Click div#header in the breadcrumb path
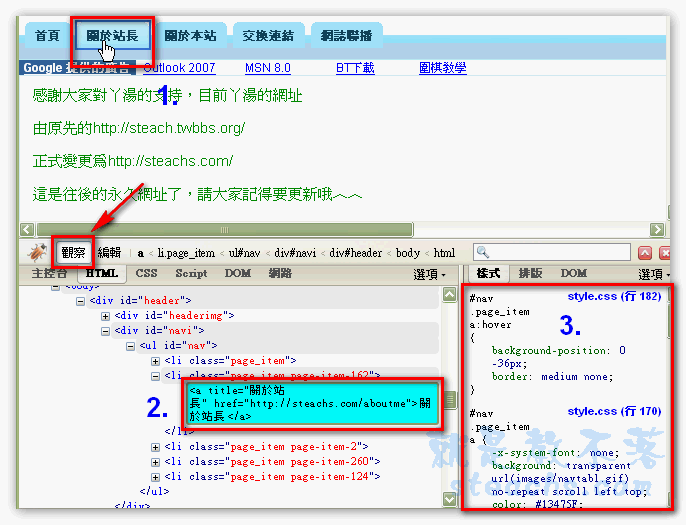 355,253
